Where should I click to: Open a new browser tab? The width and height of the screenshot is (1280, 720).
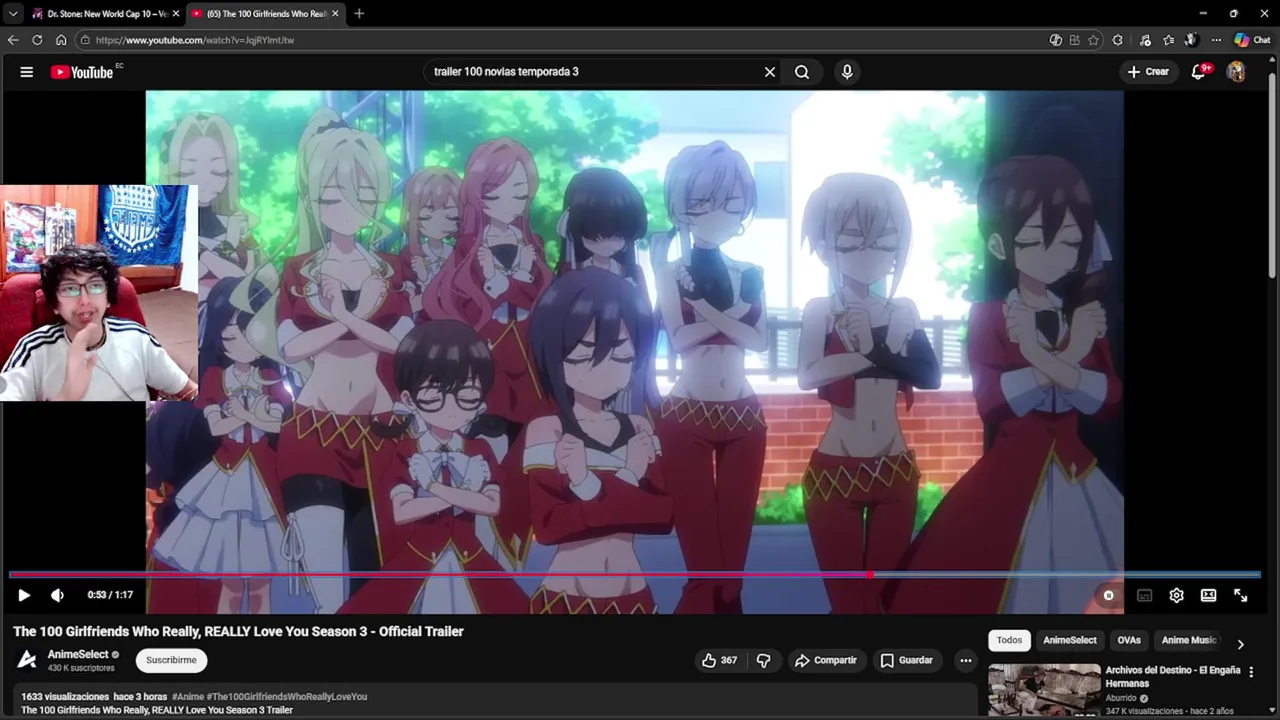359,14
